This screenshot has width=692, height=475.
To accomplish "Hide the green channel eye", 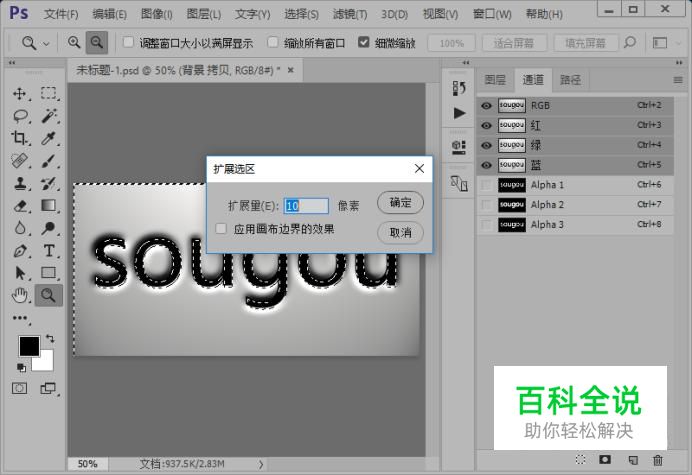I will click(486, 145).
